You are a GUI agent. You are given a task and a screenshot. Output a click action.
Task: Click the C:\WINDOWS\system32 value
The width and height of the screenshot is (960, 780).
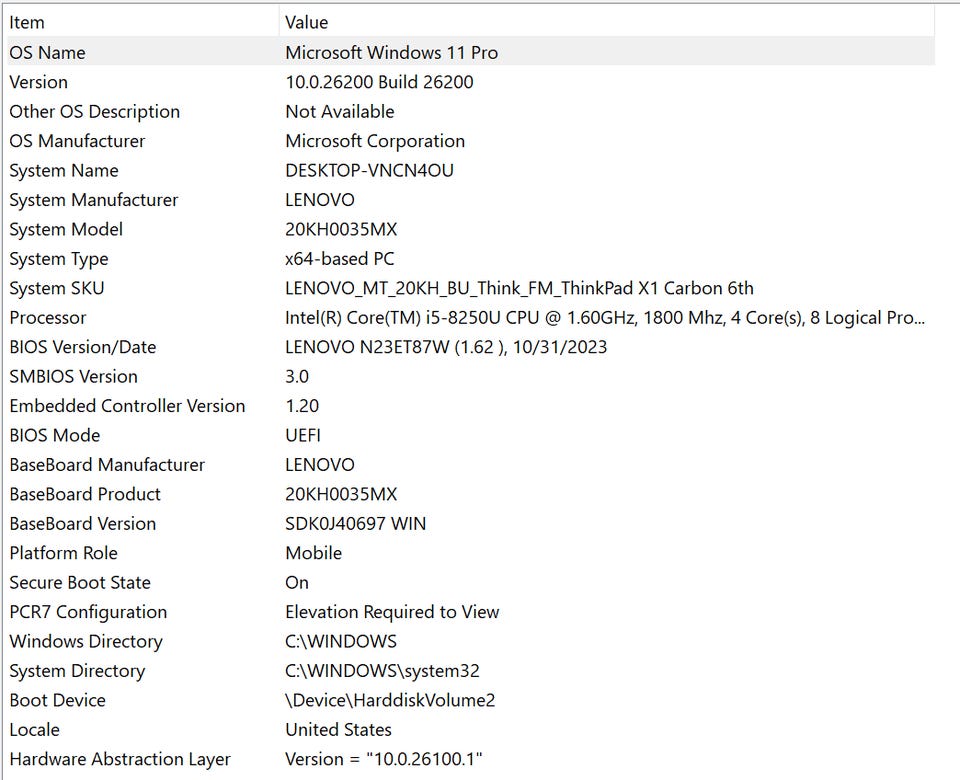click(x=383, y=670)
